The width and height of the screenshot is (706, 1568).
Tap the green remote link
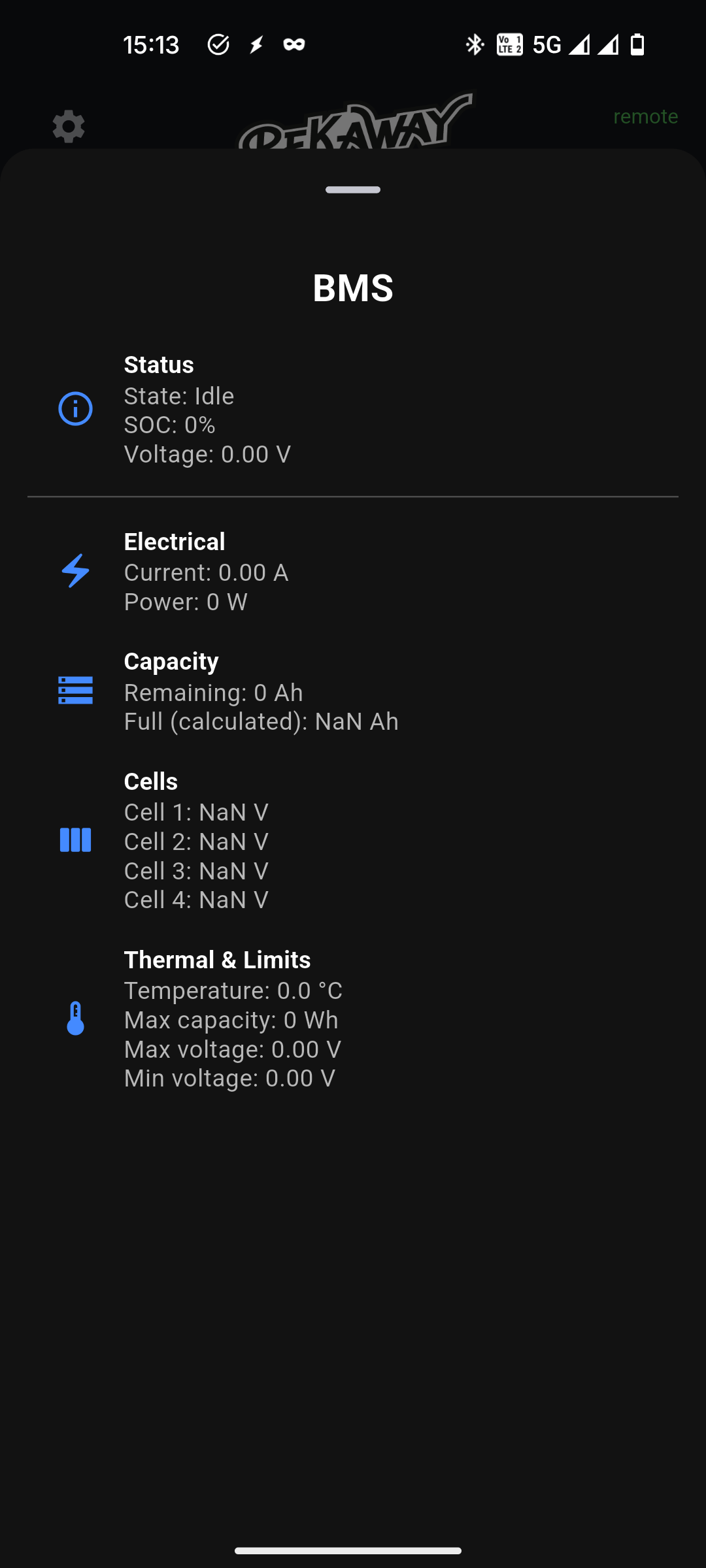645,116
